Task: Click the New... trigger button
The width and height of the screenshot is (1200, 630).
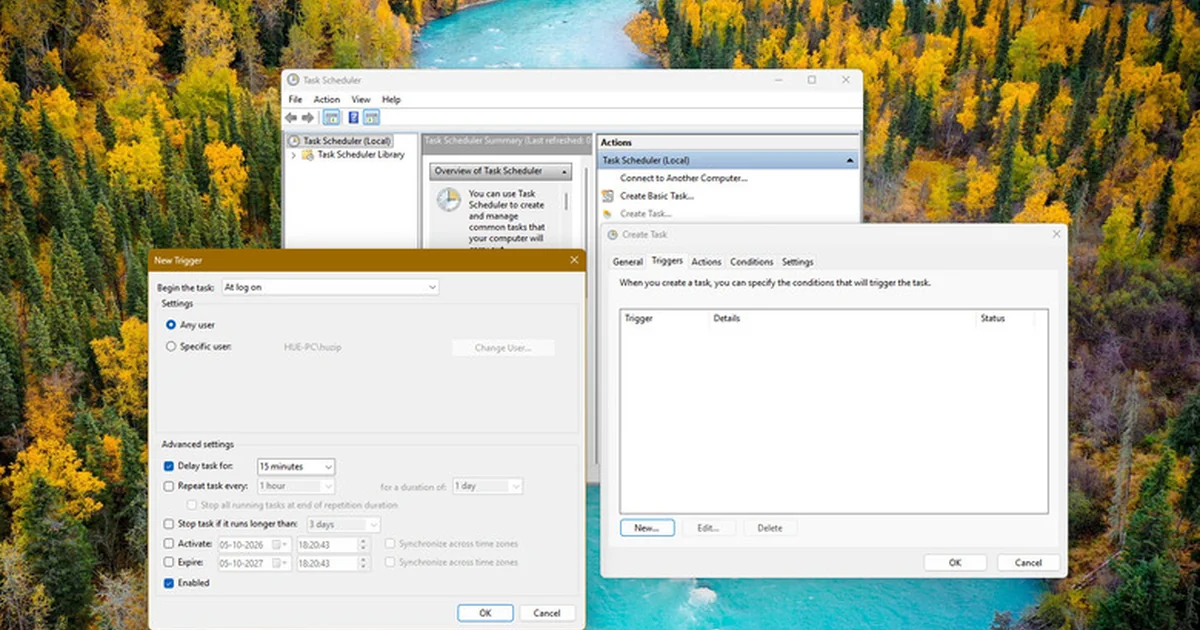Action: click(647, 528)
